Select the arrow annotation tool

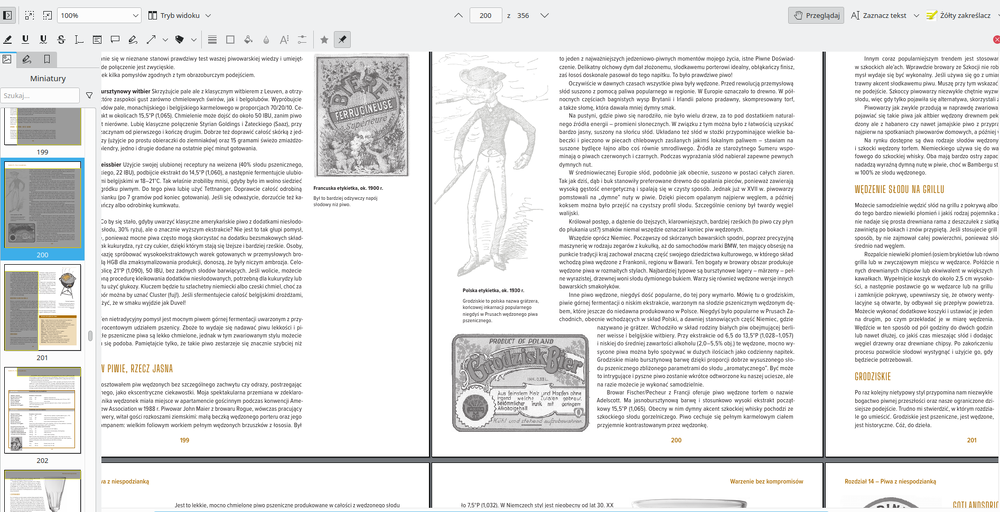point(150,40)
